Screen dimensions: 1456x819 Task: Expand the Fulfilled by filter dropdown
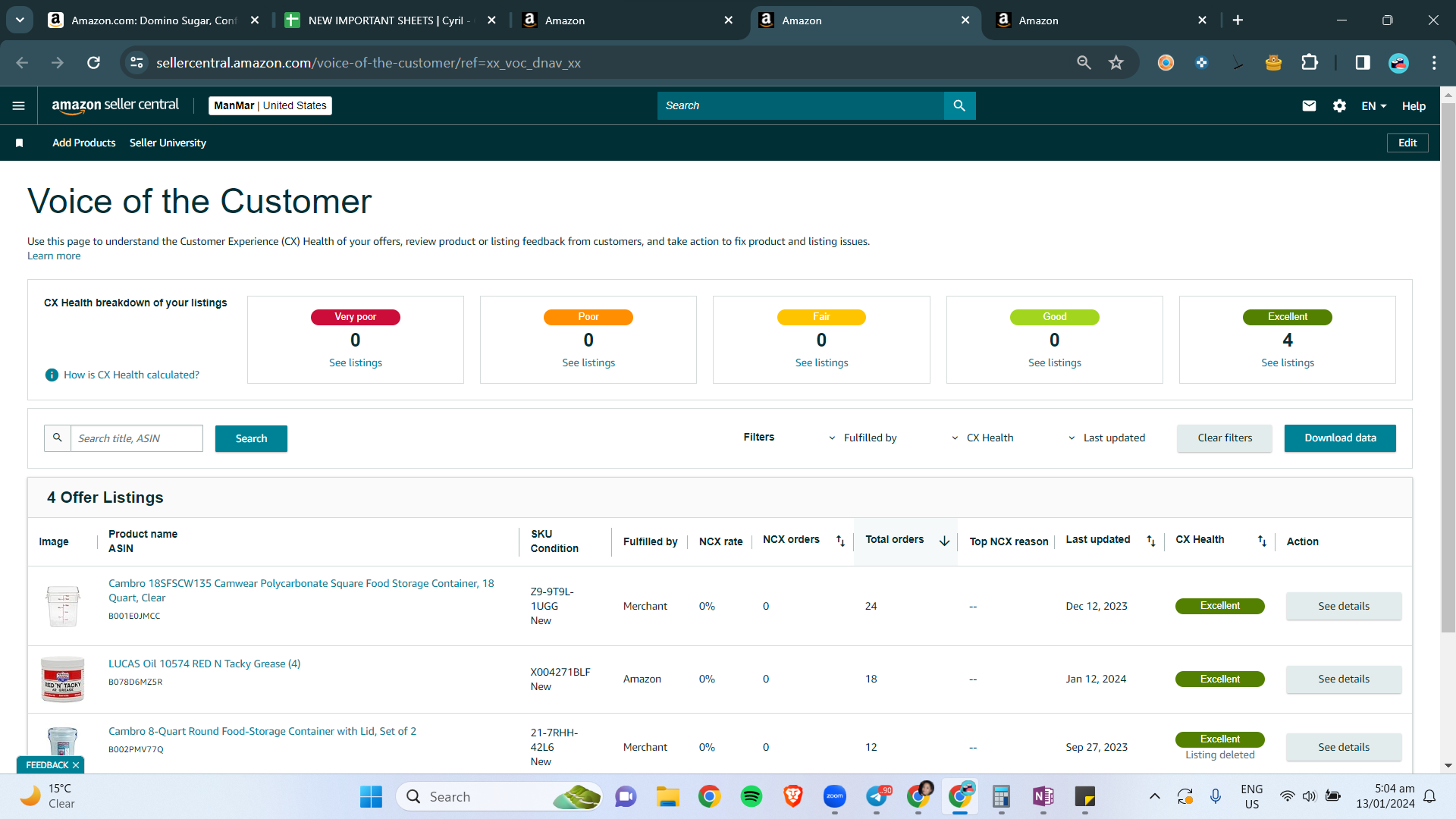(x=862, y=438)
